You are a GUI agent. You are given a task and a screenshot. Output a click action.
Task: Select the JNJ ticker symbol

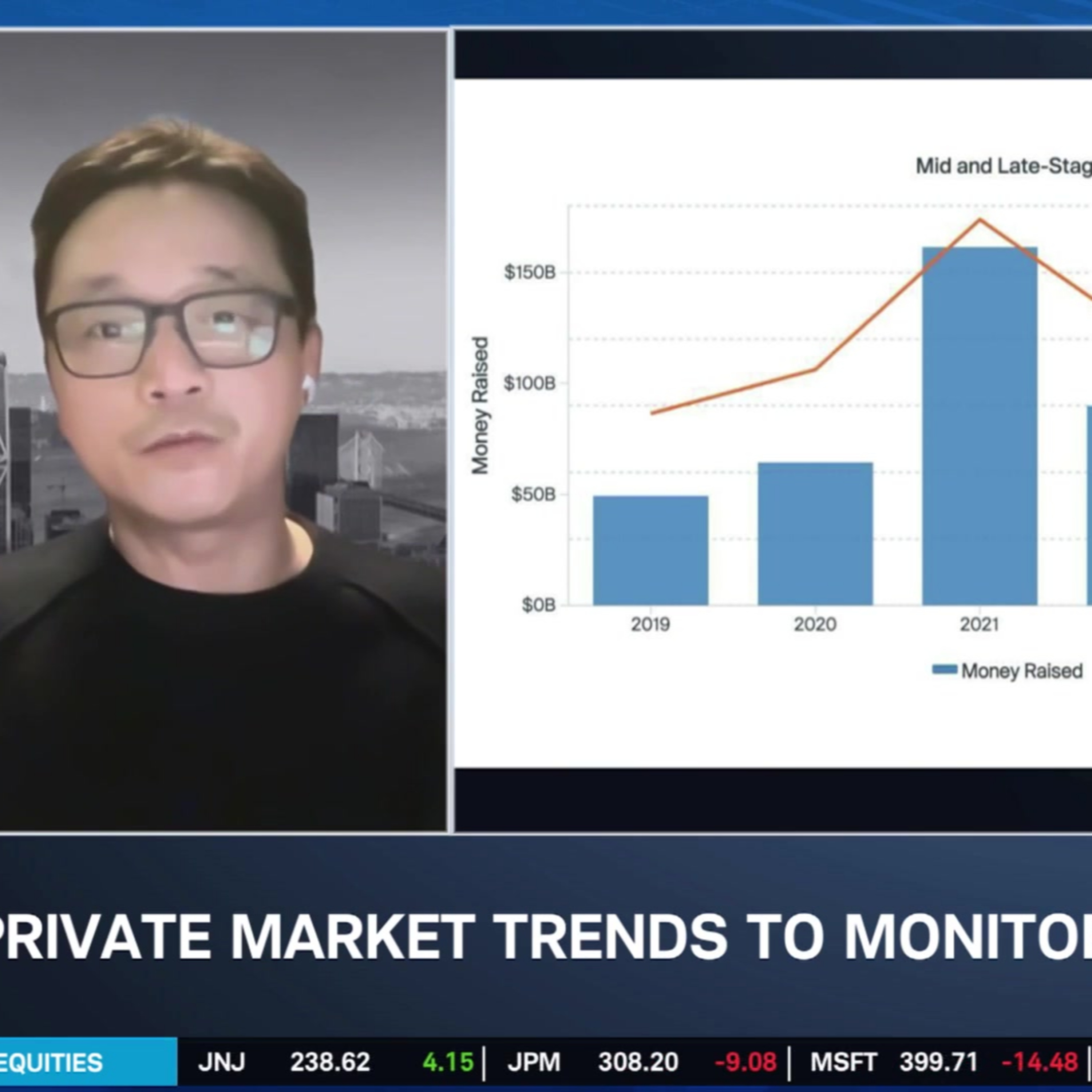click(x=222, y=1063)
